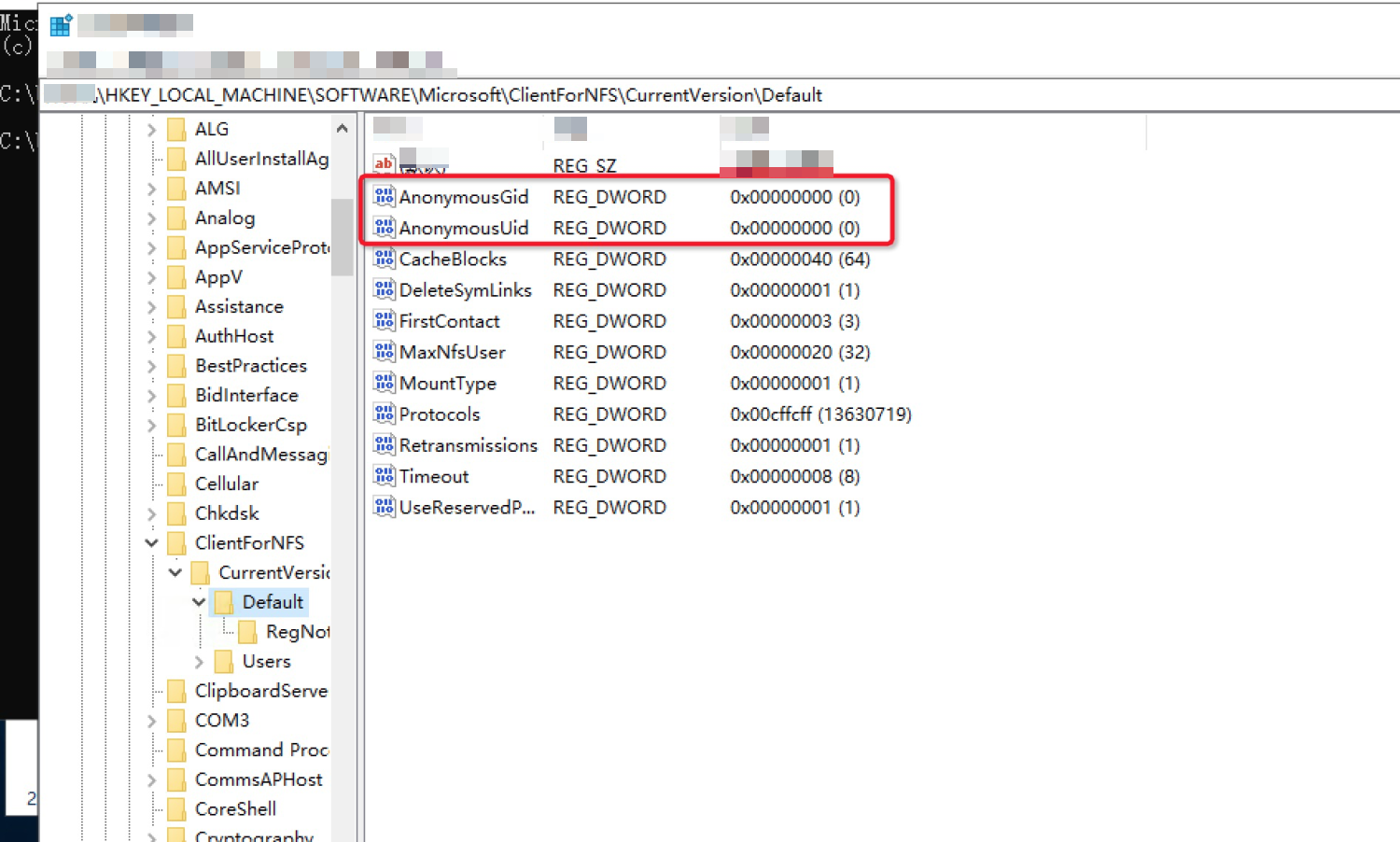Click the Protocols DWORD value icon
This screenshot has height=842, width=1400.
pyautogui.click(x=384, y=414)
